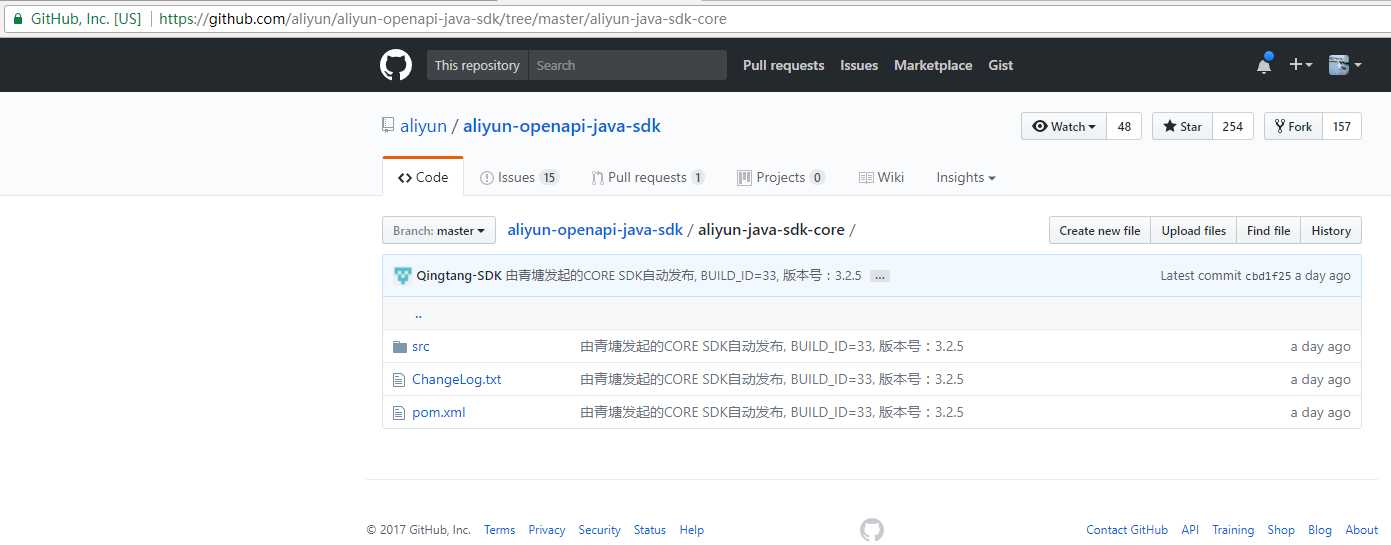Click the repository book icon beside aliyun
1391x545 pixels.
point(388,126)
